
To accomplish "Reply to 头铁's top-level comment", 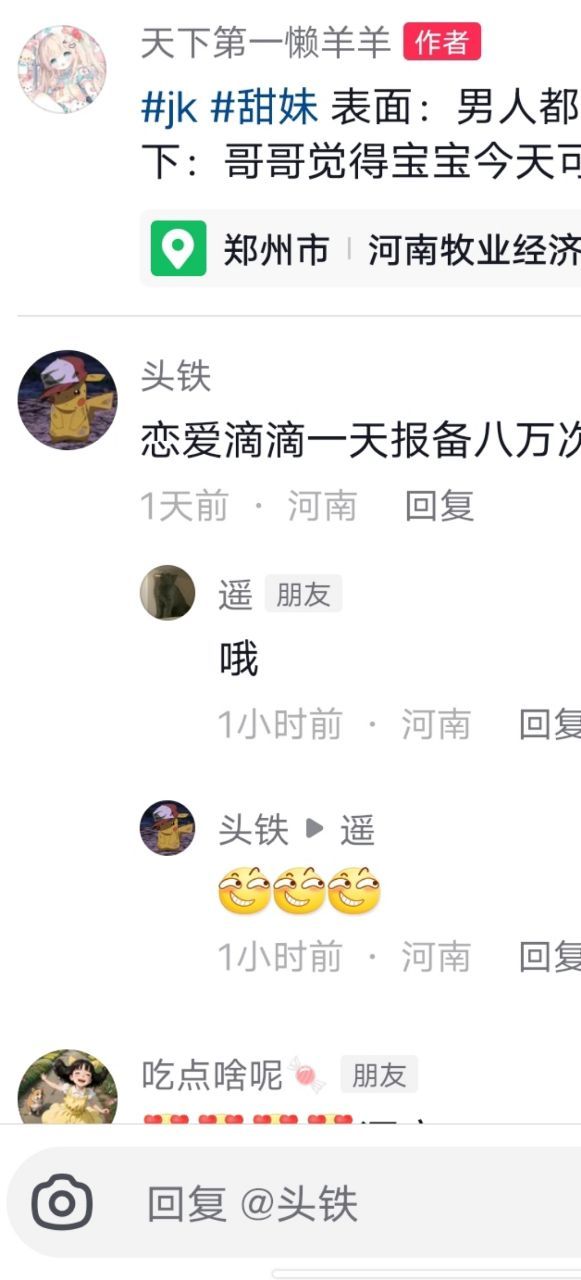I will tap(439, 506).
